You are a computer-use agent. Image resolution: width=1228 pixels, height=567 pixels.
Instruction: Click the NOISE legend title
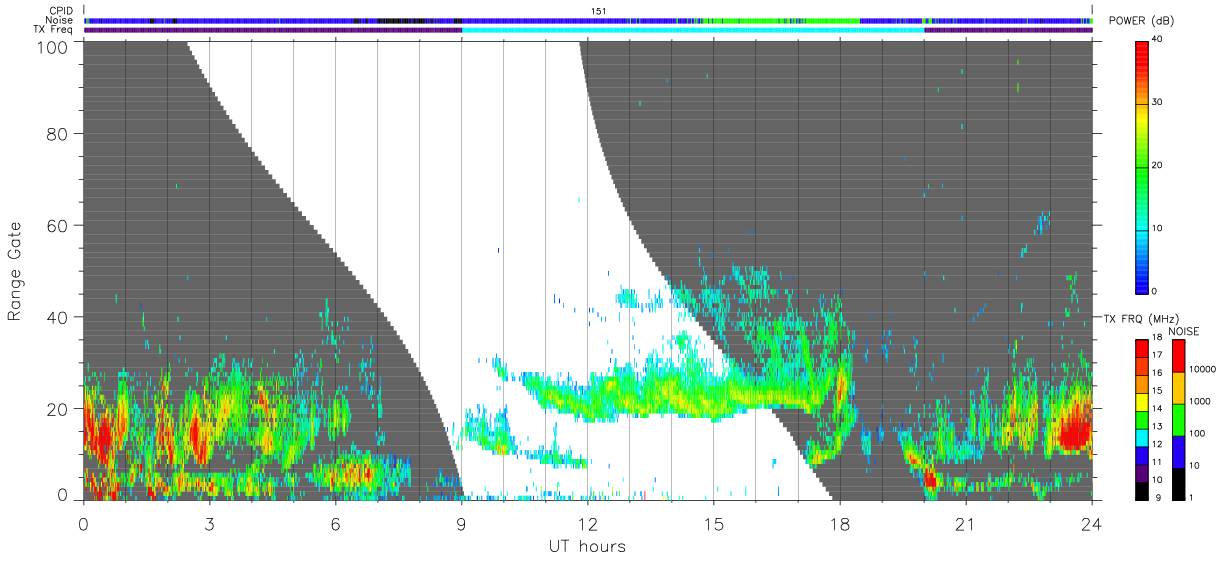[1183, 331]
